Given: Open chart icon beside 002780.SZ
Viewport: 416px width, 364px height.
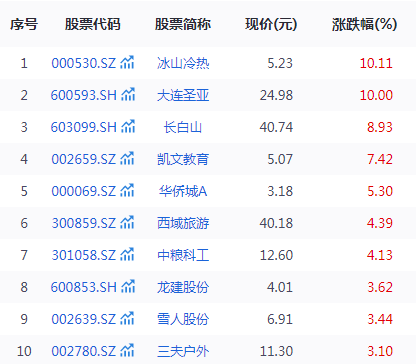Looking at the screenshot, I should click(x=127, y=350).
